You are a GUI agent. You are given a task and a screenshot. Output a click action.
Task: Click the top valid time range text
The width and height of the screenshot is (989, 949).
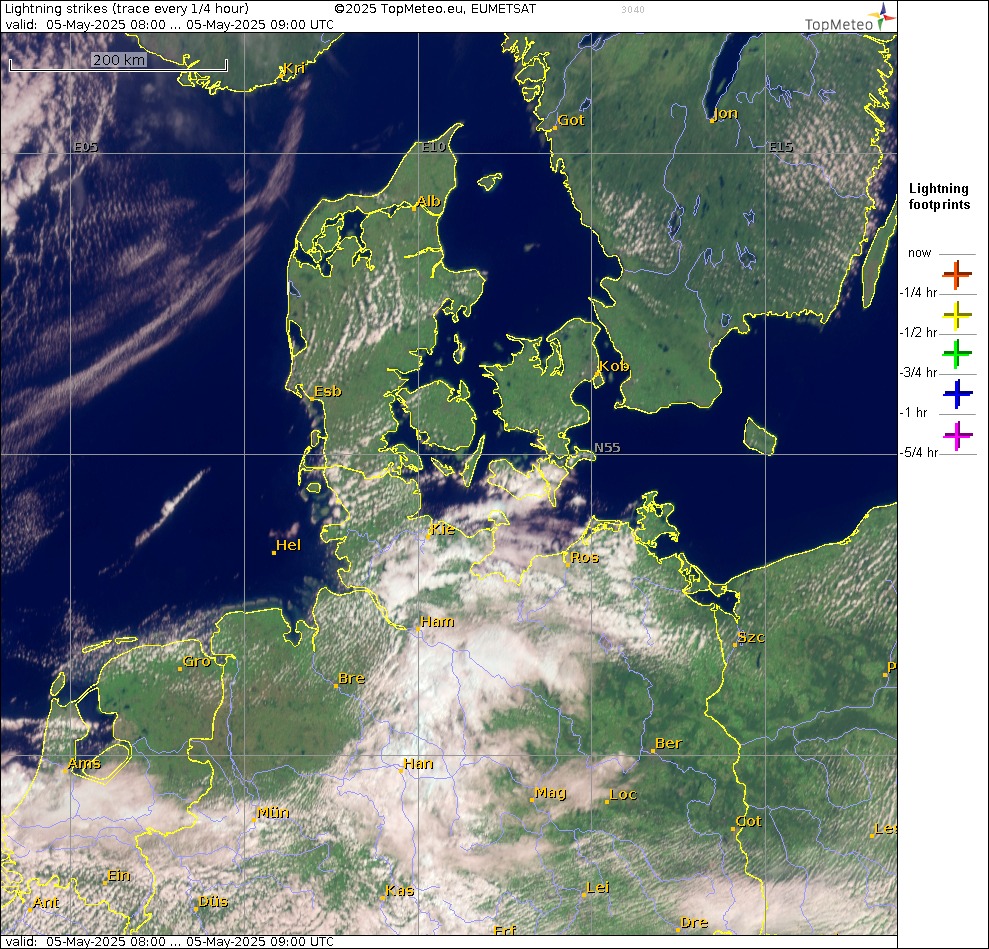[170, 25]
